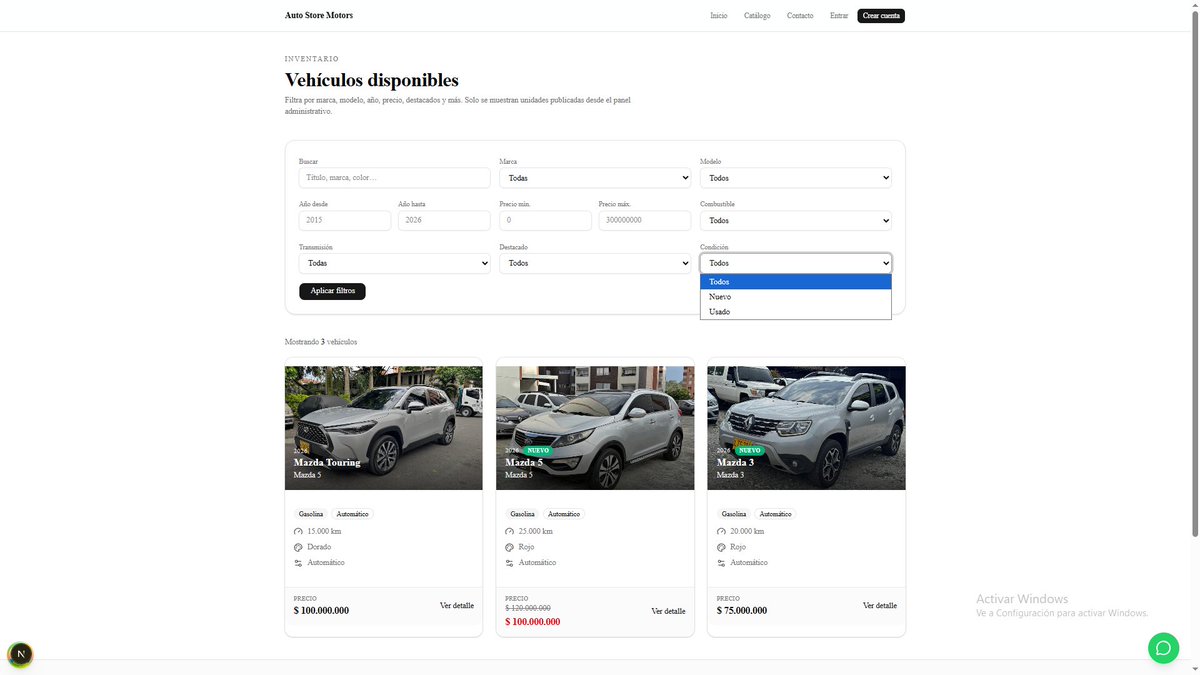Click the struck-through $ 120.000.000 price
This screenshot has height=675, width=1200.
(528, 608)
